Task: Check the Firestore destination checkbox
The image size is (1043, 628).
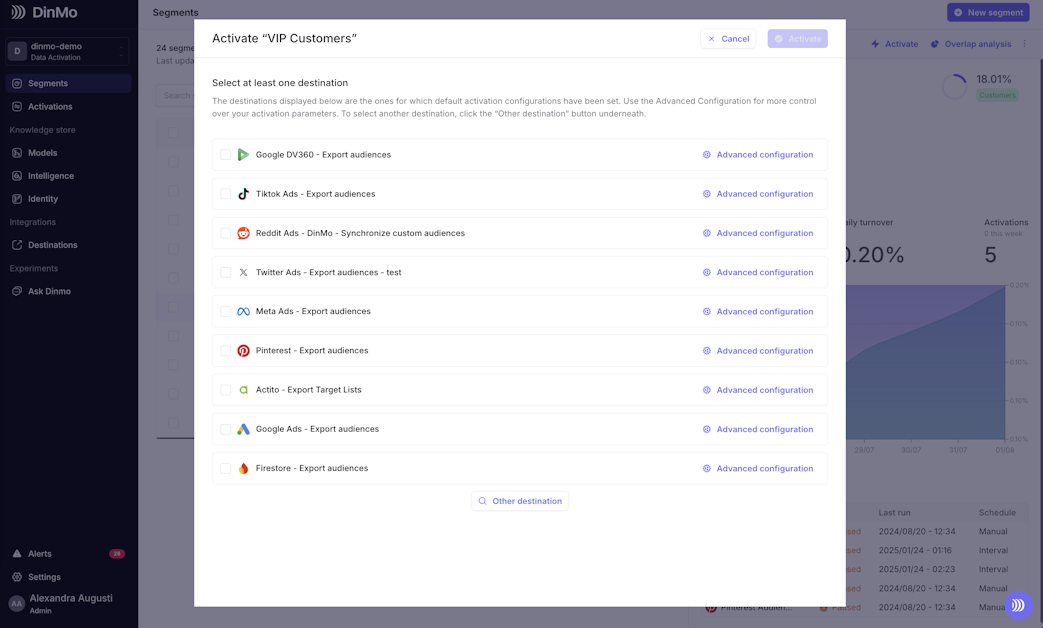Action: (x=225, y=468)
